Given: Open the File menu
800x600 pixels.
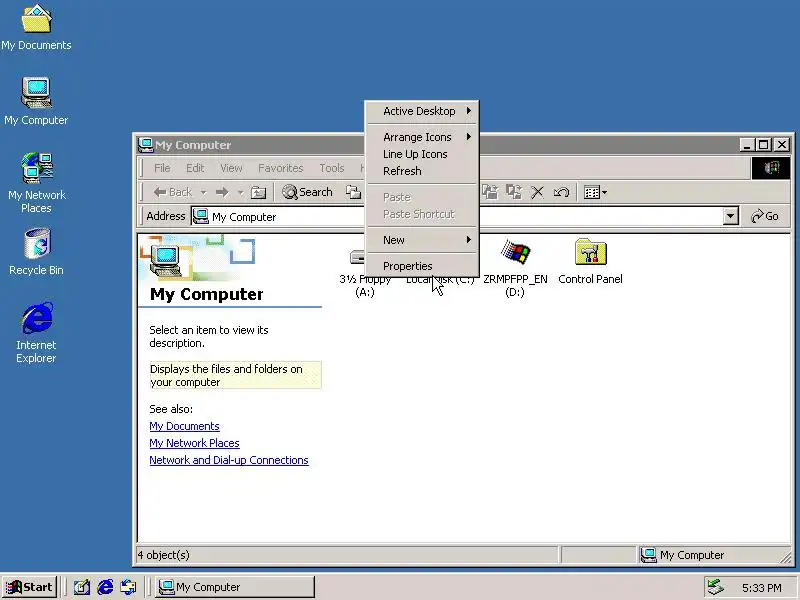Looking at the screenshot, I should 162,168.
